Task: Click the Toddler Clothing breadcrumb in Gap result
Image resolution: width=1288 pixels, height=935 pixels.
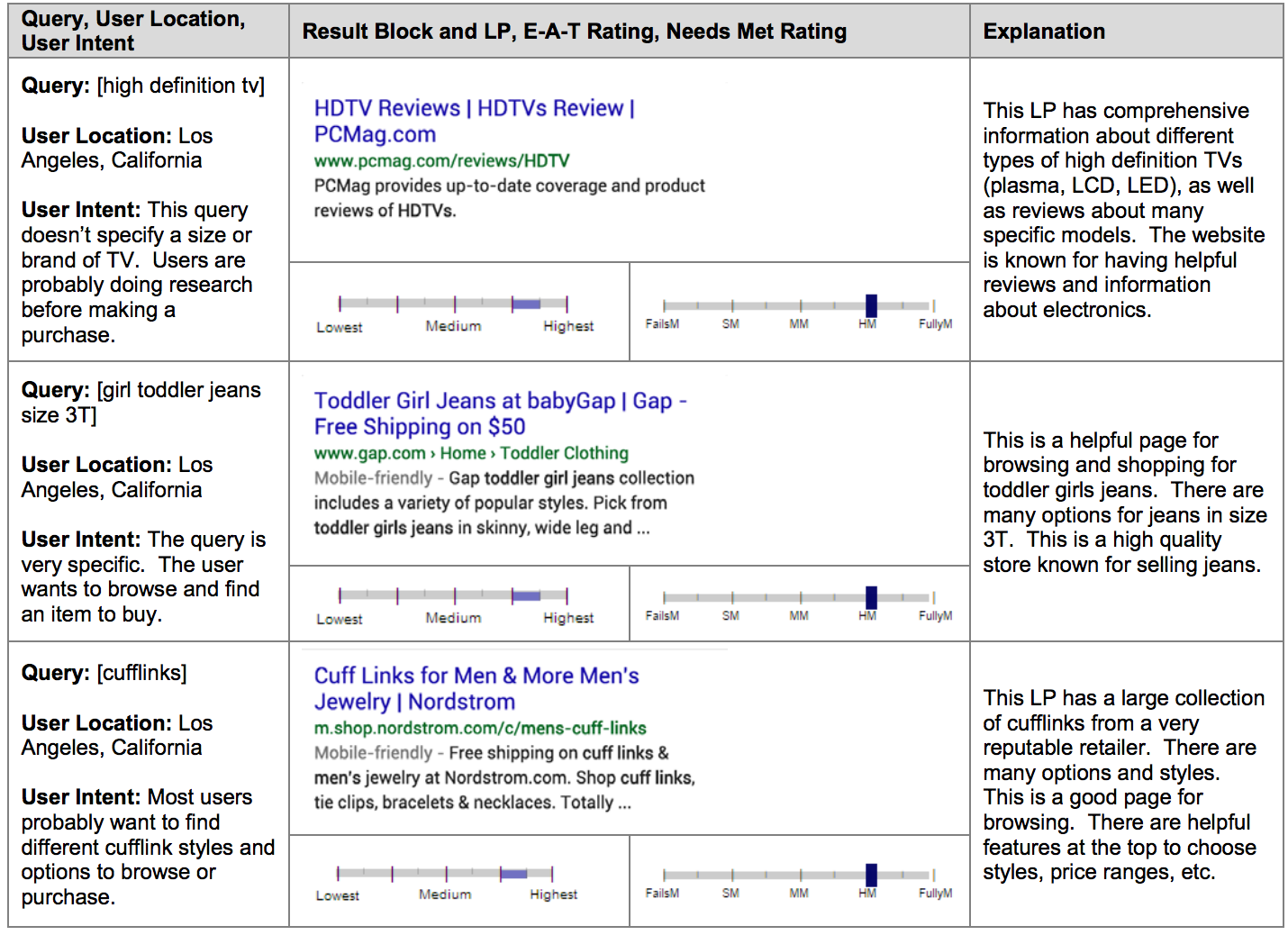Action: click(x=564, y=453)
